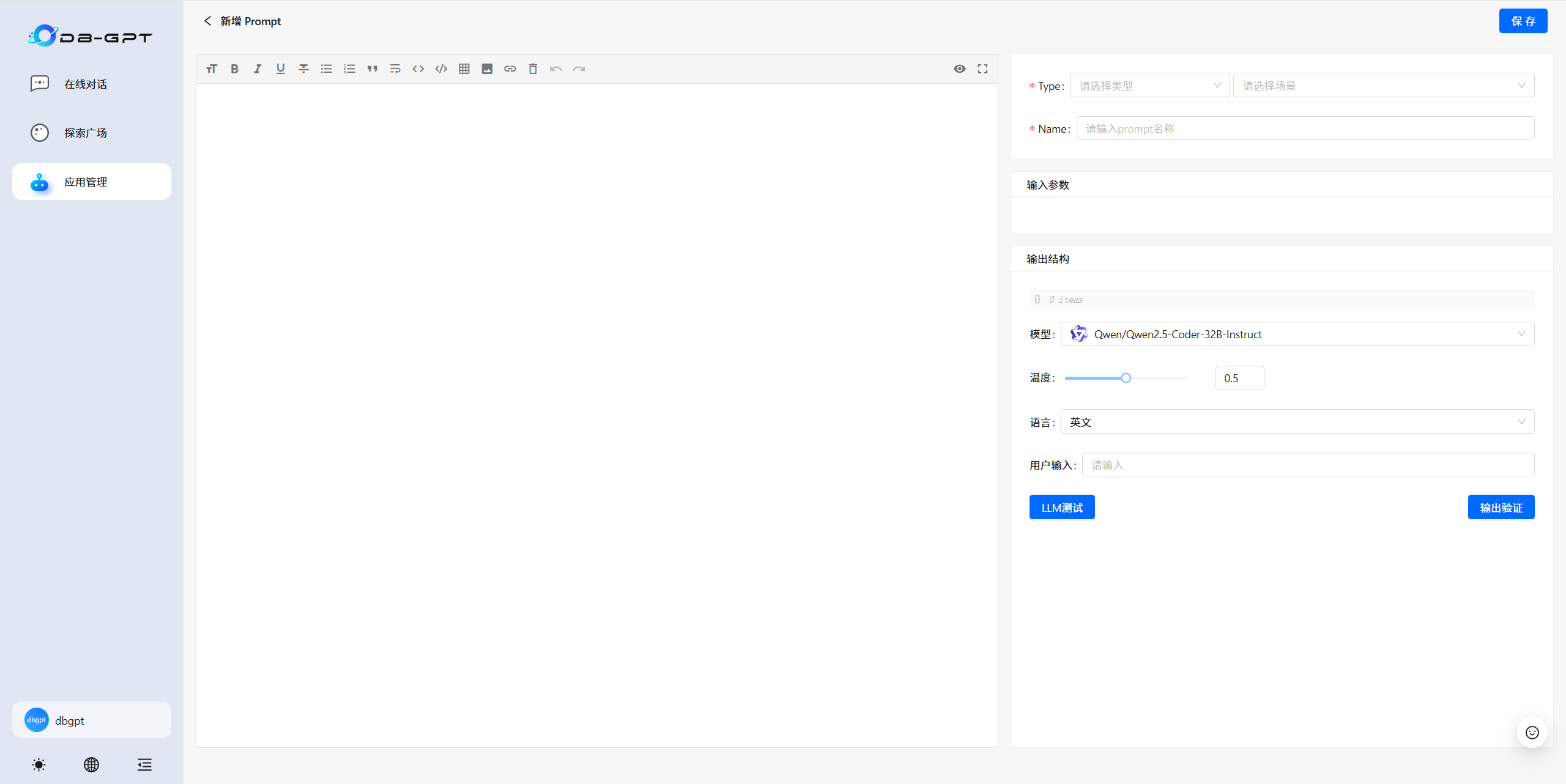The image size is (1566, 784).
Task: Add a hyperlink using link icon
Action: pos(510,69)
